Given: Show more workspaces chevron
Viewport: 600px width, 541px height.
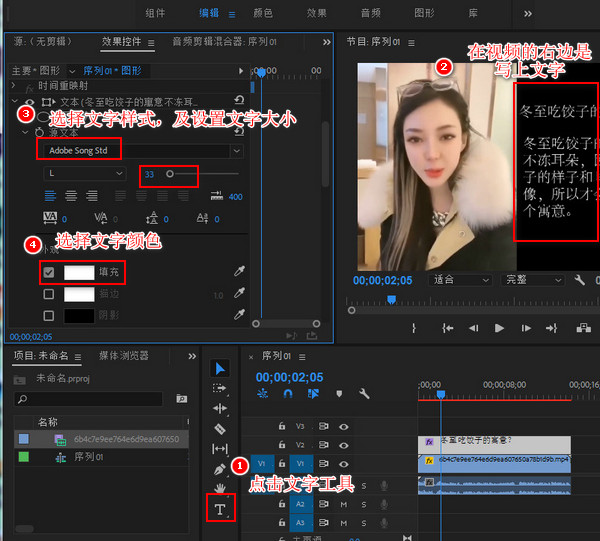Looking at the screenshot, I should (528, 14).
